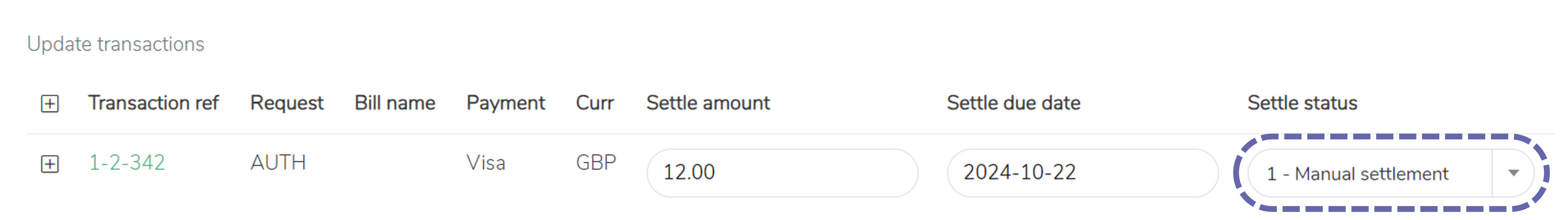The width and height of the screenshot is (1568, 220).
Task: Click the Update transactions heading
Action: click(116, 44)
